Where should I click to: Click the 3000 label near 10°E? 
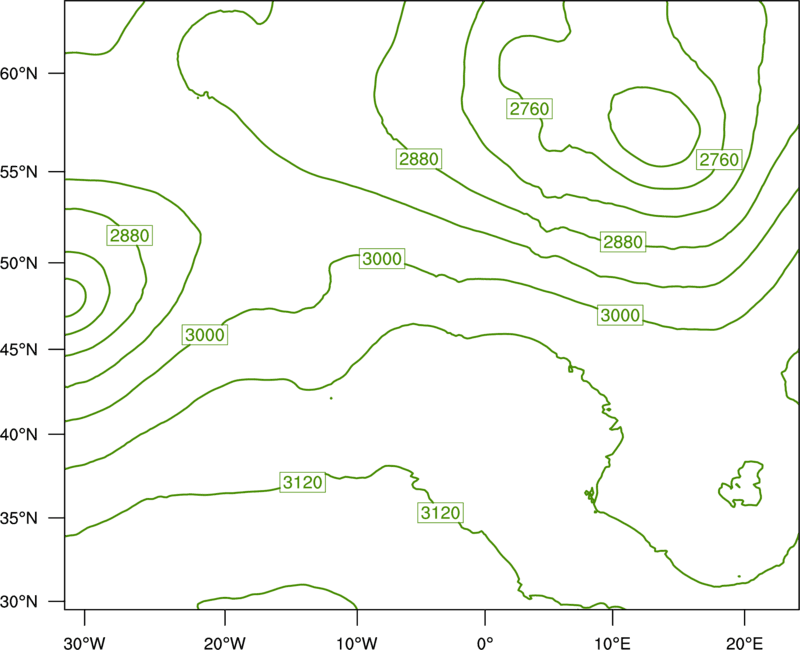(620, 315)
